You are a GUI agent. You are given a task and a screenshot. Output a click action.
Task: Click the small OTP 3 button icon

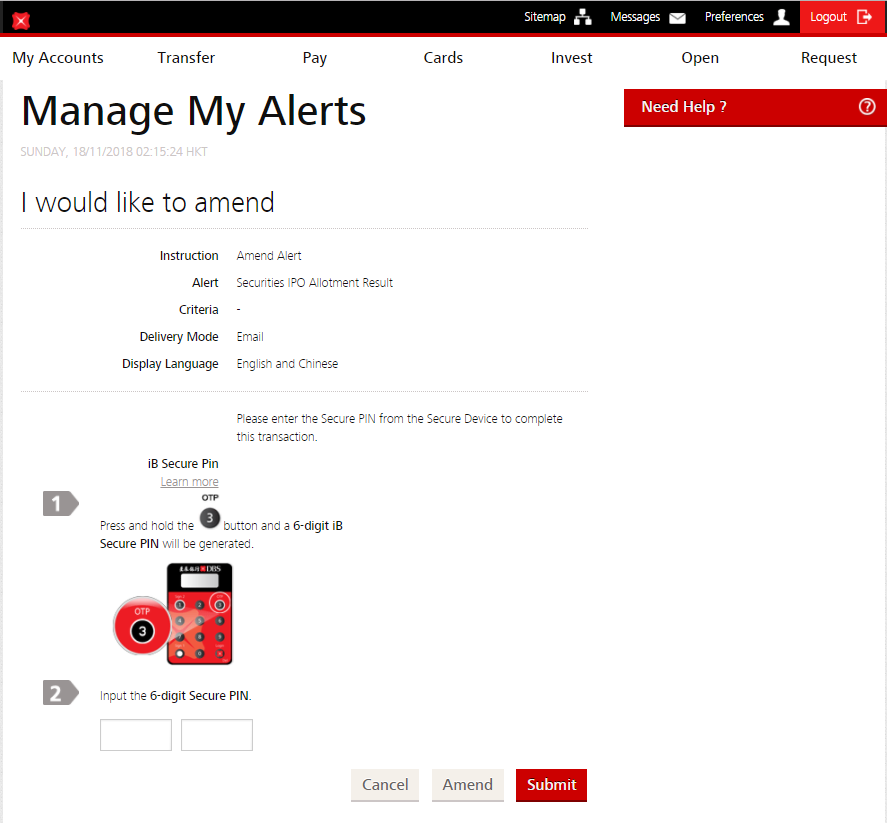209,518
